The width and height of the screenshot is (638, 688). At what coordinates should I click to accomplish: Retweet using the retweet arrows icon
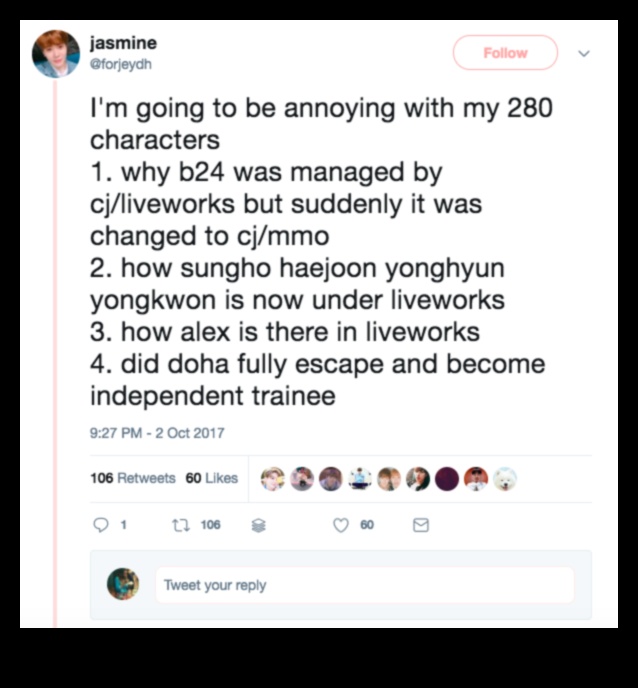click(x=181, y=525)
